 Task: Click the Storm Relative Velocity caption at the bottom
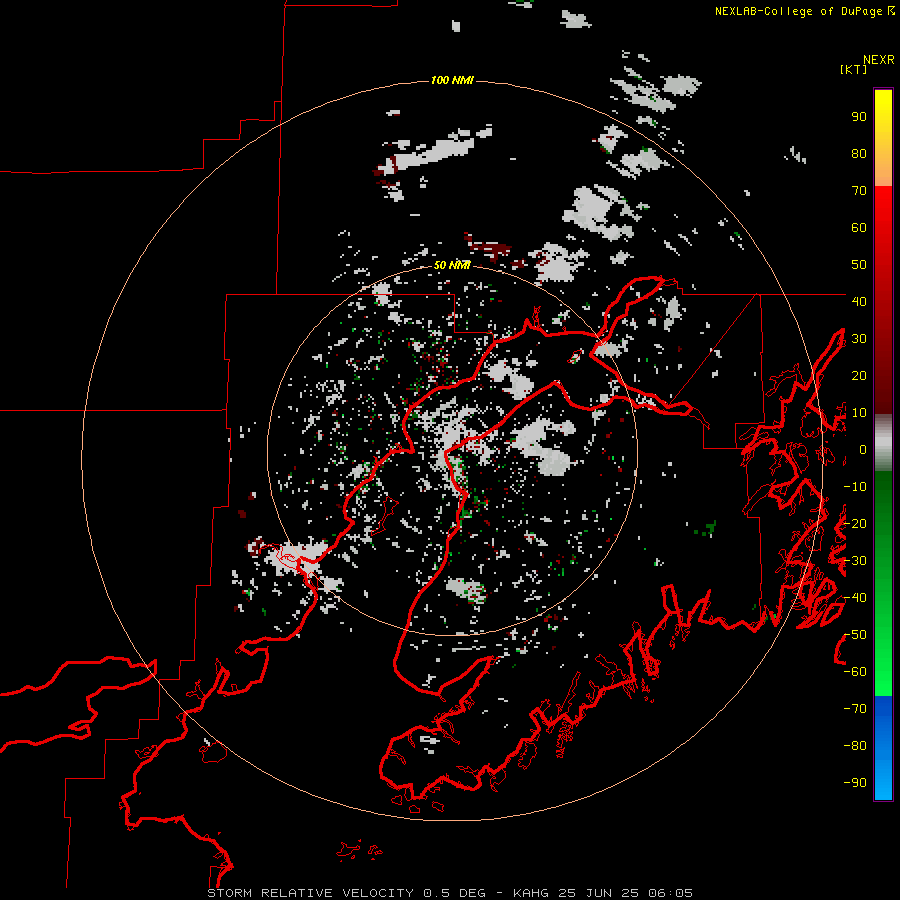tap(450, 893)
